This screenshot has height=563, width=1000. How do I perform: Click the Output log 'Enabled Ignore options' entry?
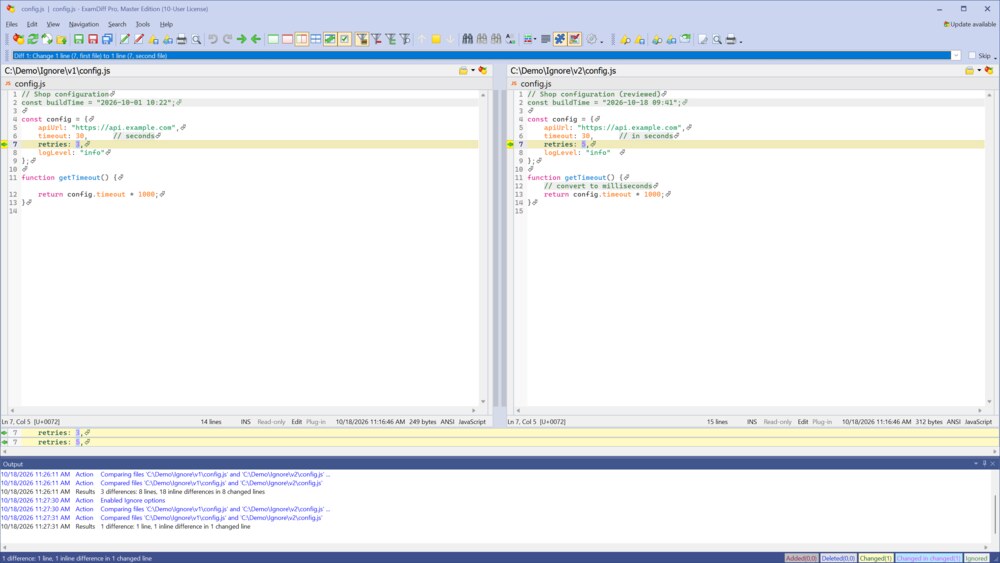click(133, 501)
